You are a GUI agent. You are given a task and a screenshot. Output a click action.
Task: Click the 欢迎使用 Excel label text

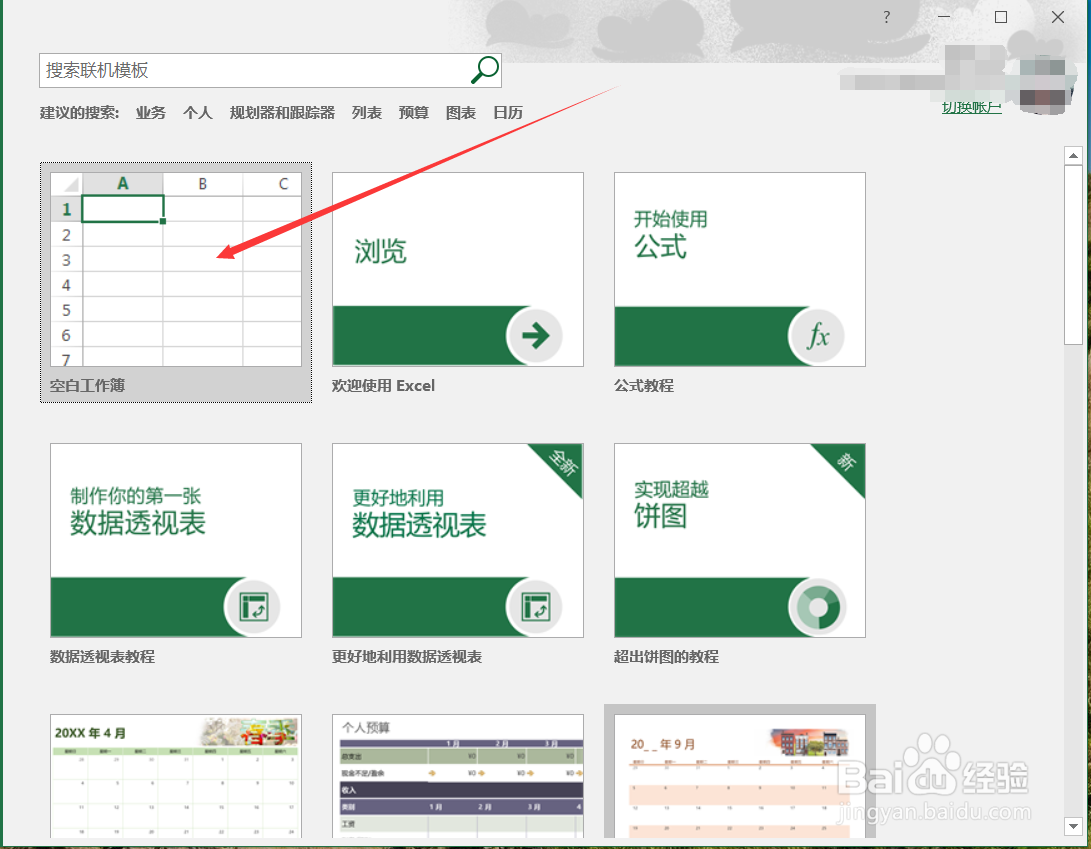tap(383, 386)
